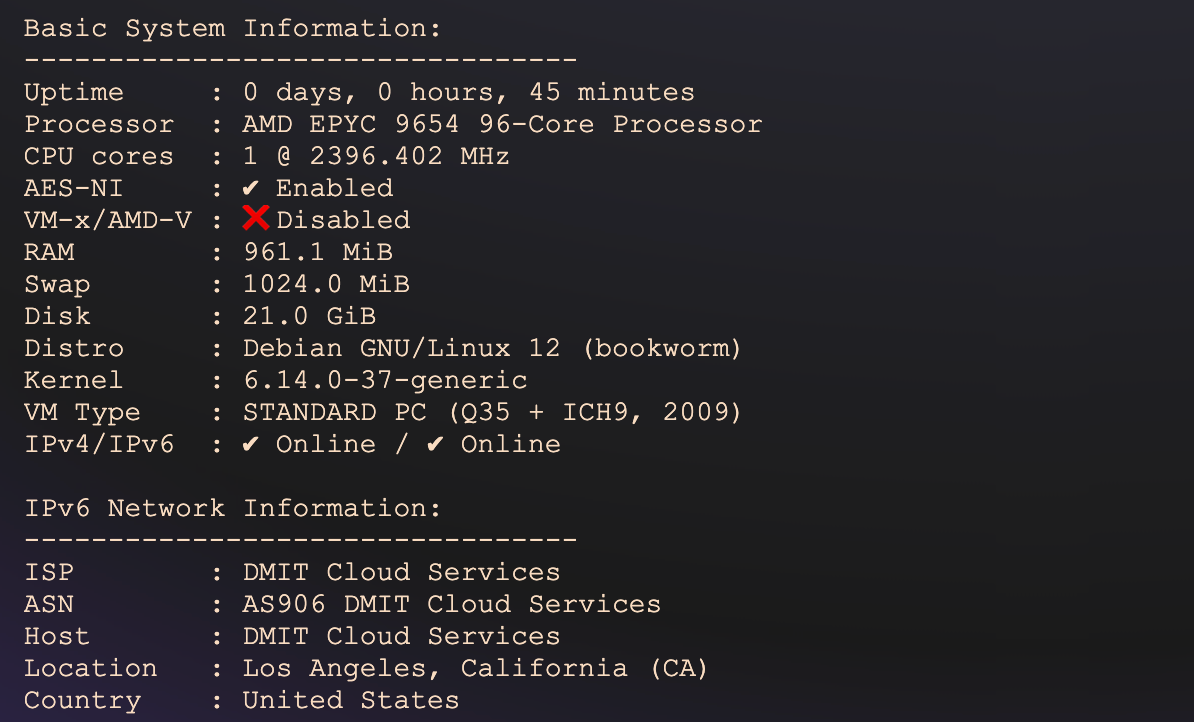Click the Basic System Information heading

[x=232, y=28]
